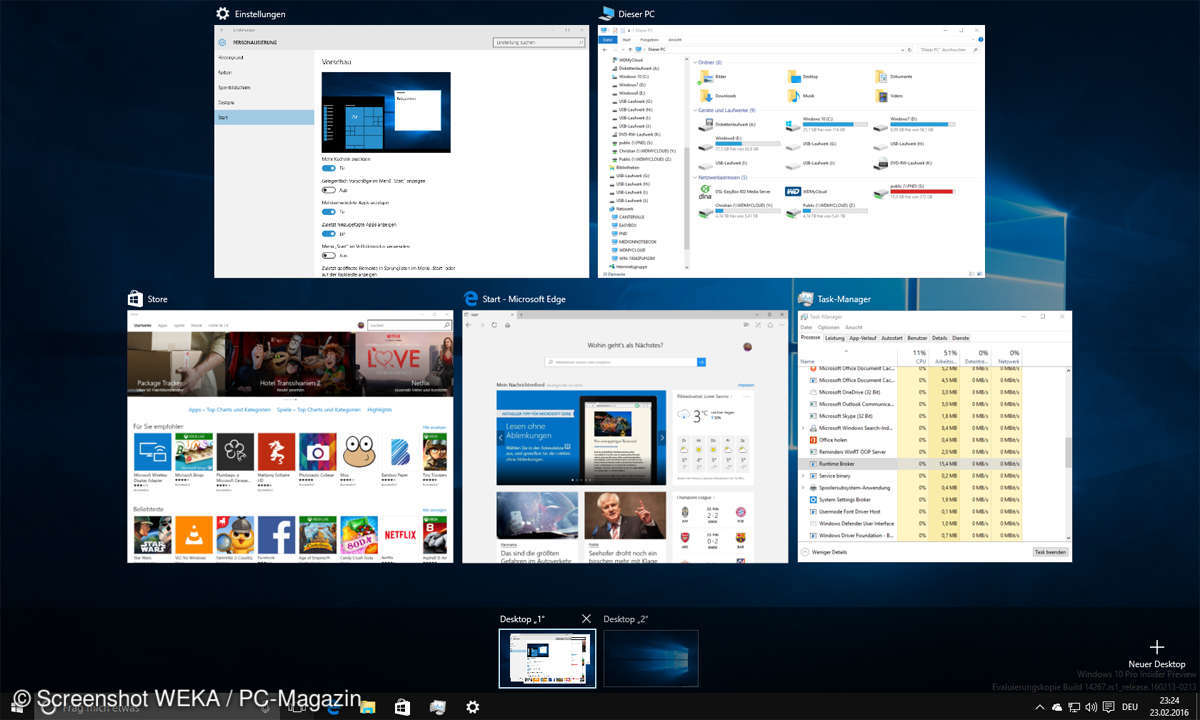1200x720 pixels.
Task: Select the Star Wars app tile in the Store
Action: click(x=153, y=534)
